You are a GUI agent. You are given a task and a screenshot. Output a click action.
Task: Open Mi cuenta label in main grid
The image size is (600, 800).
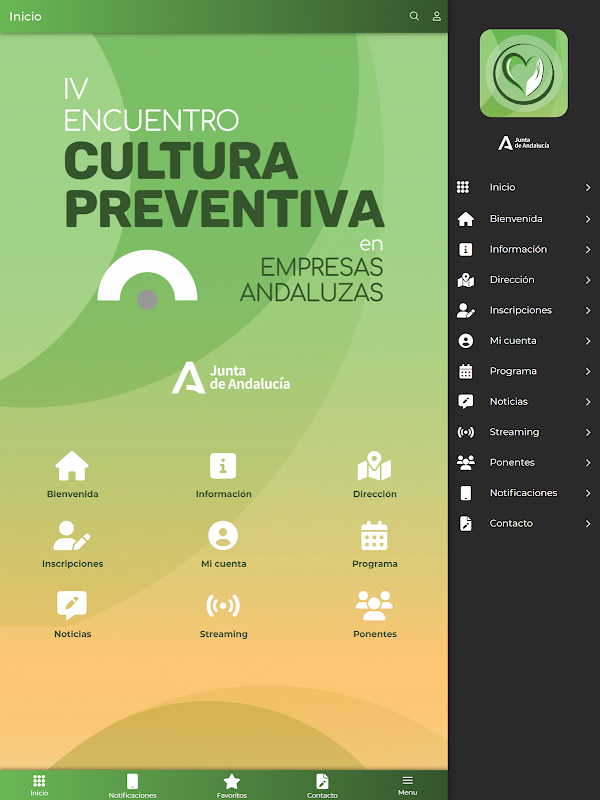point(223,564)
